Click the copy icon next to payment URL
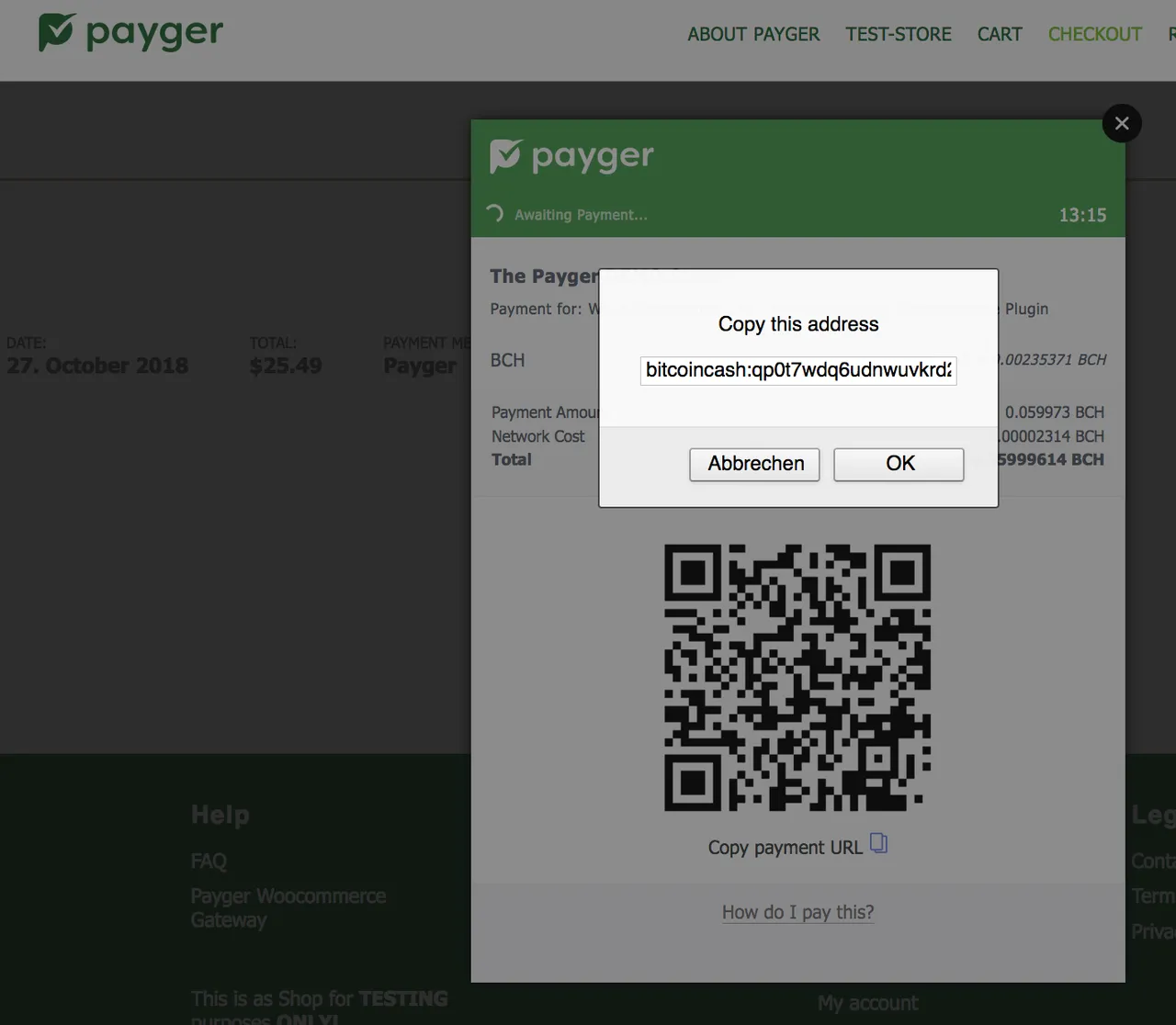The width and height of the screenshot is (1176, 1025). [x=878, y=843]
